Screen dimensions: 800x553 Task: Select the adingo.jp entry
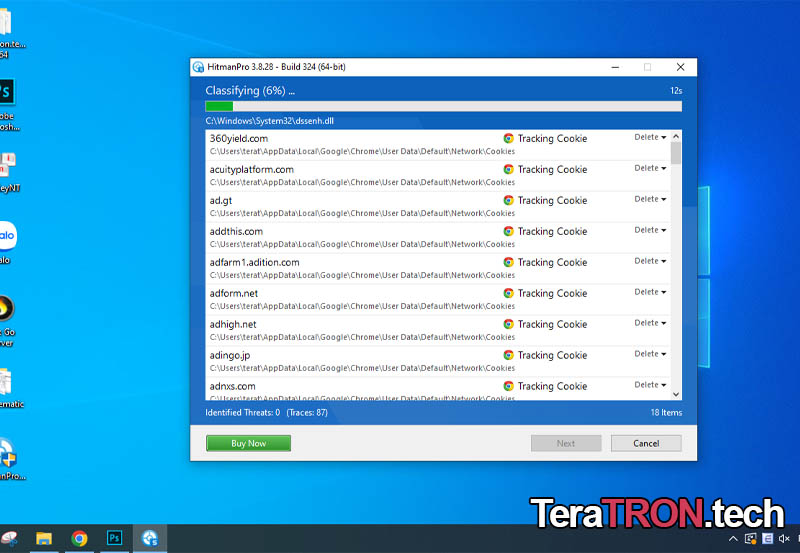(438, 362)
